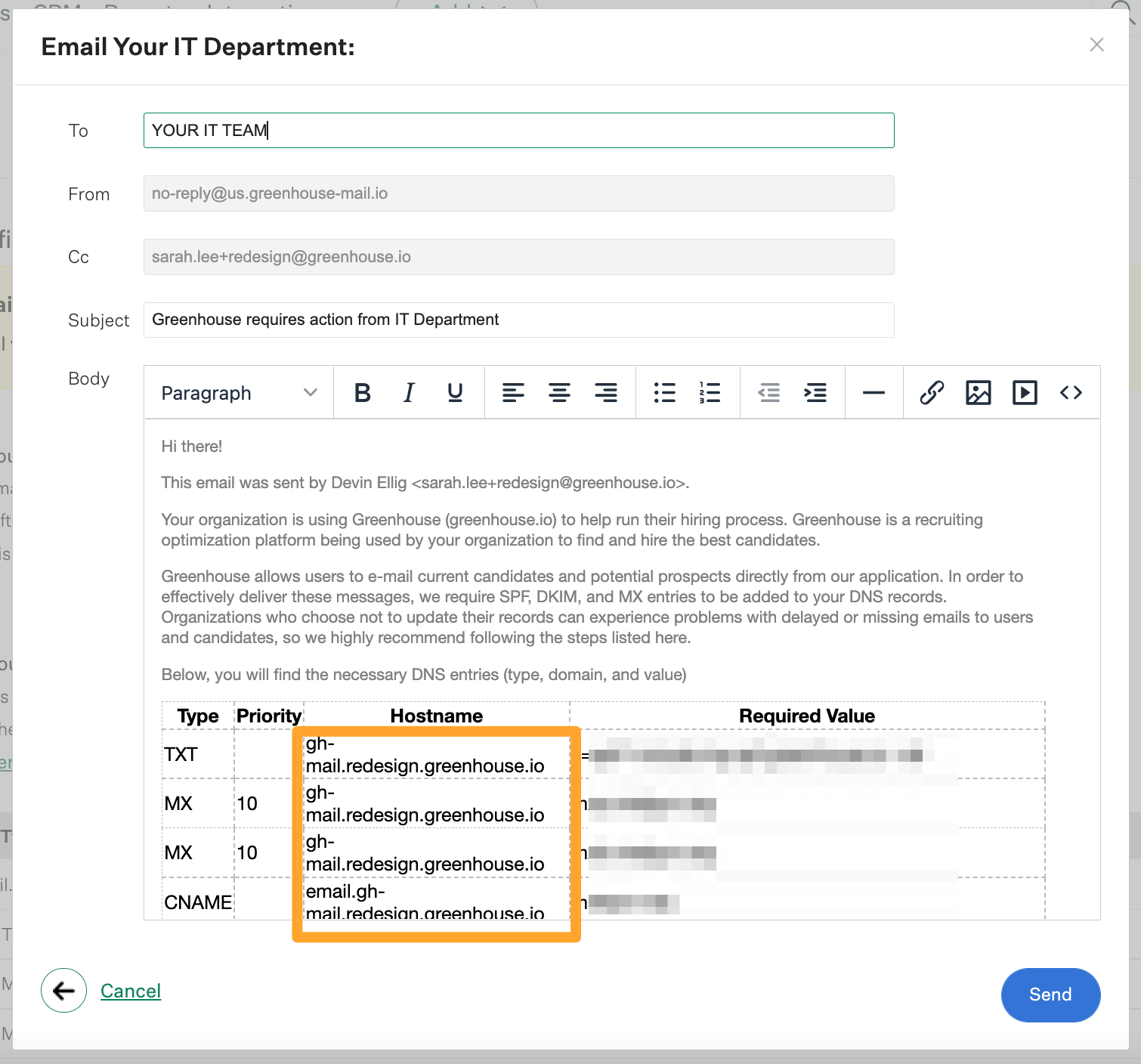Screen dimensions: 1141x1064
Task: Insert a horizontal line
Action: point(874,393)
